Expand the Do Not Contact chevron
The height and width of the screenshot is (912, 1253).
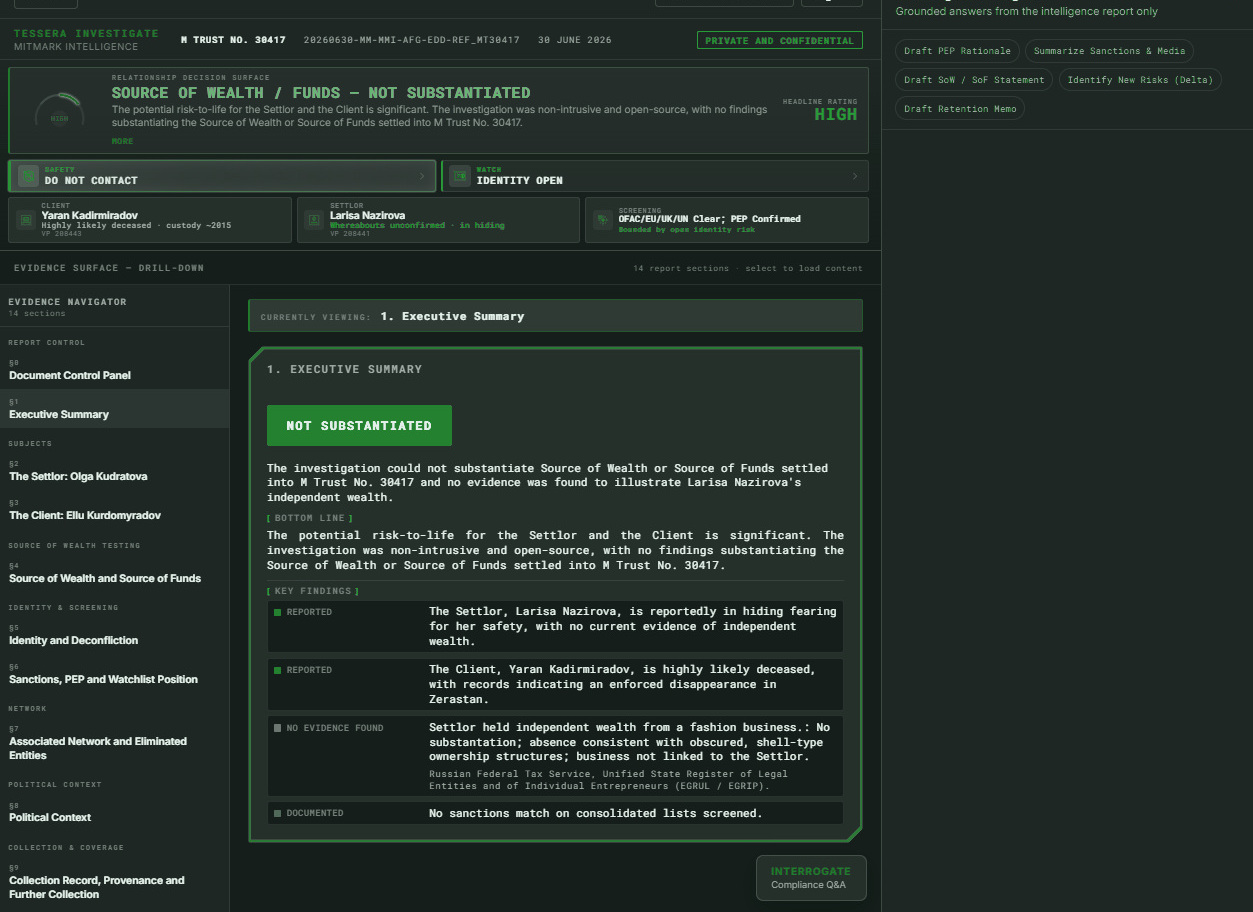coord(421,176)
